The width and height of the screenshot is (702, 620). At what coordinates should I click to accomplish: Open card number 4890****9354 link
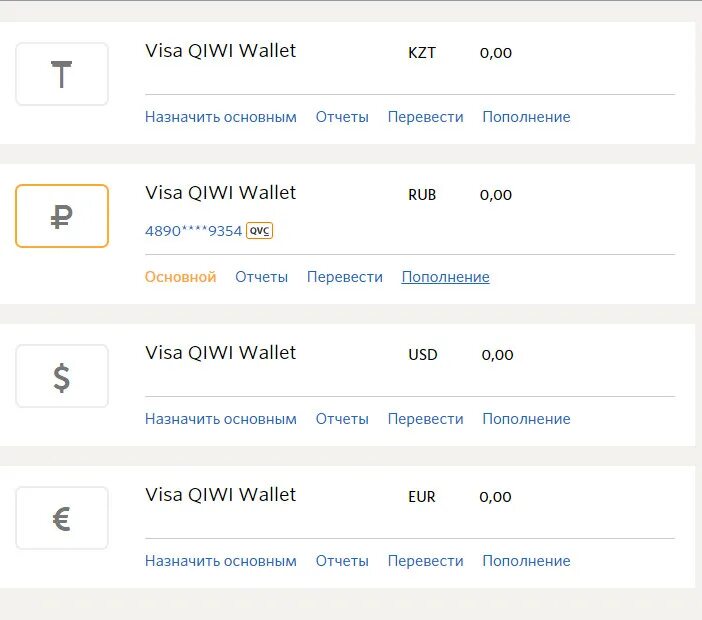click(194, 231)
